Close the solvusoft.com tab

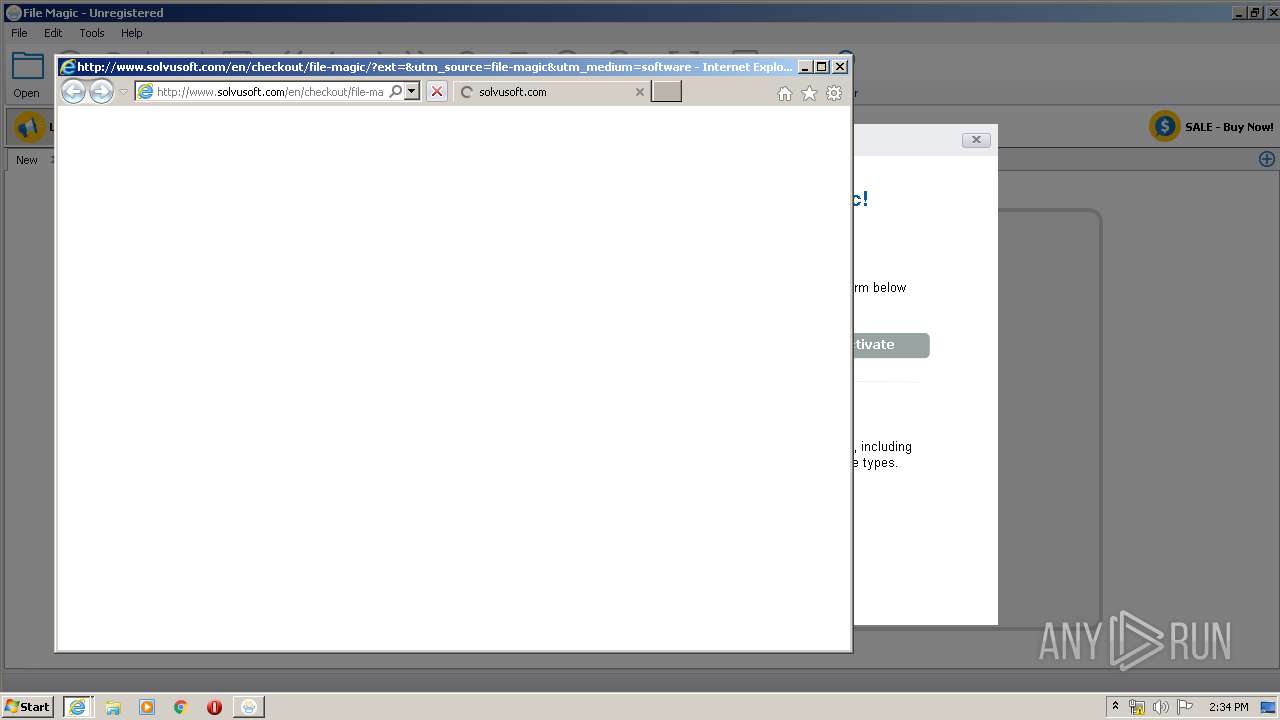click(x=640, y=92)
